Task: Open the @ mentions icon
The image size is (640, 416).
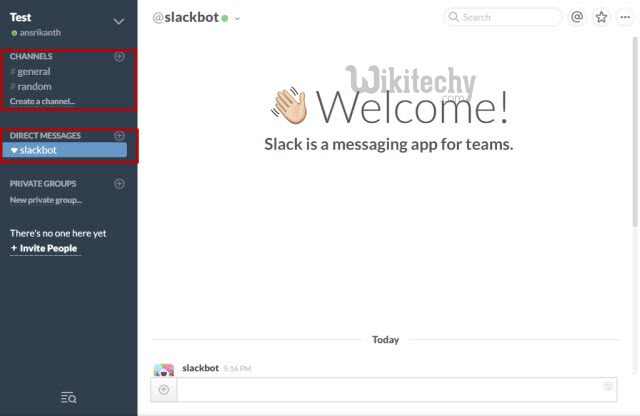Action: coord(577,17)
